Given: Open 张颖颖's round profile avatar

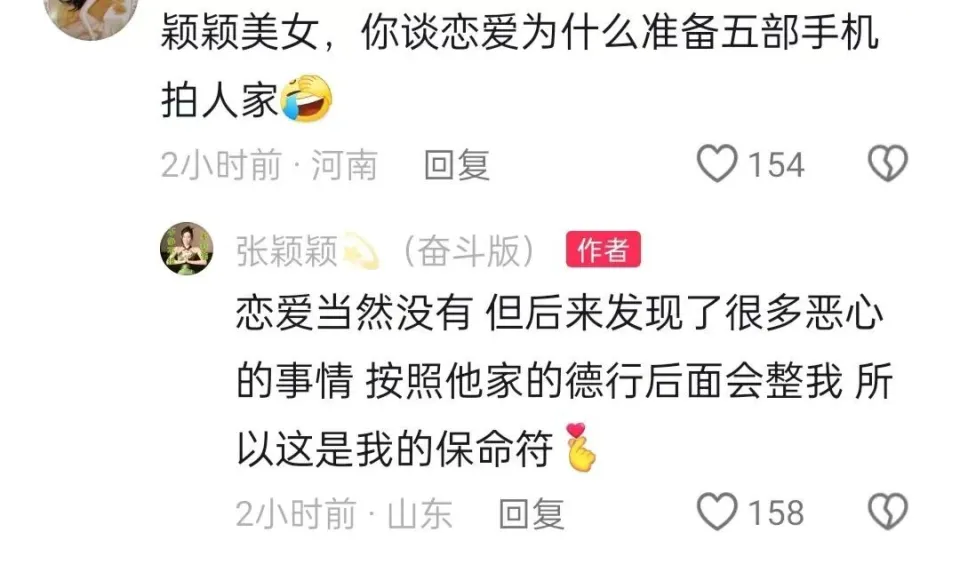Looking at the screenshot, I should tap(187, 249).
